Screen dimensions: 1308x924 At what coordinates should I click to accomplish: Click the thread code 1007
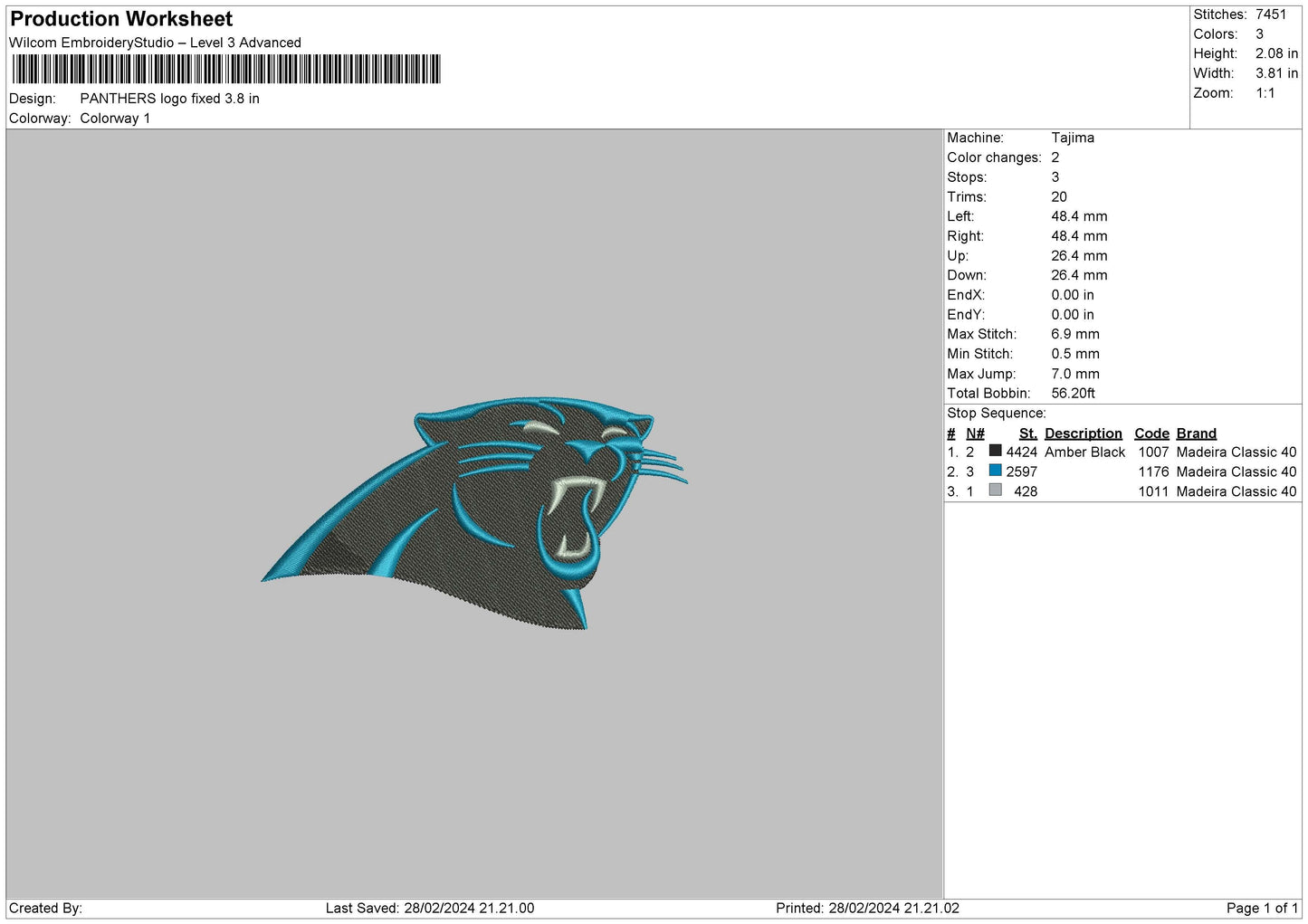point(1153,452)
